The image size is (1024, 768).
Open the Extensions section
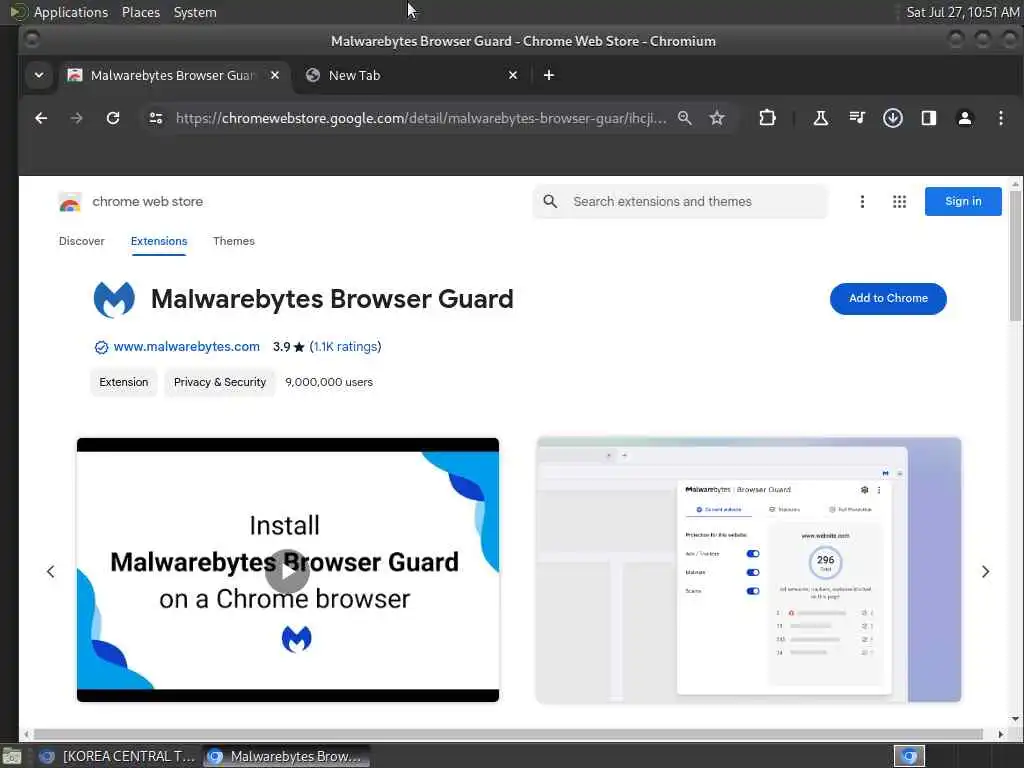[x=159, y=241]
